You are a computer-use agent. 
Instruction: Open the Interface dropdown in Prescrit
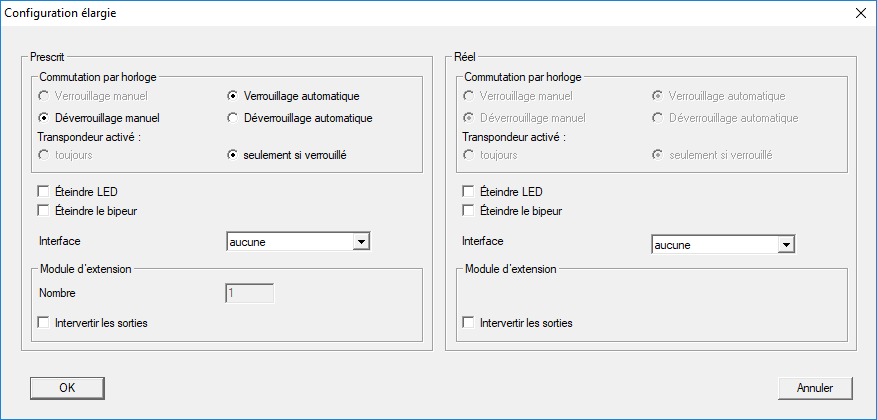pyautogui.click(x=362, y=241)
